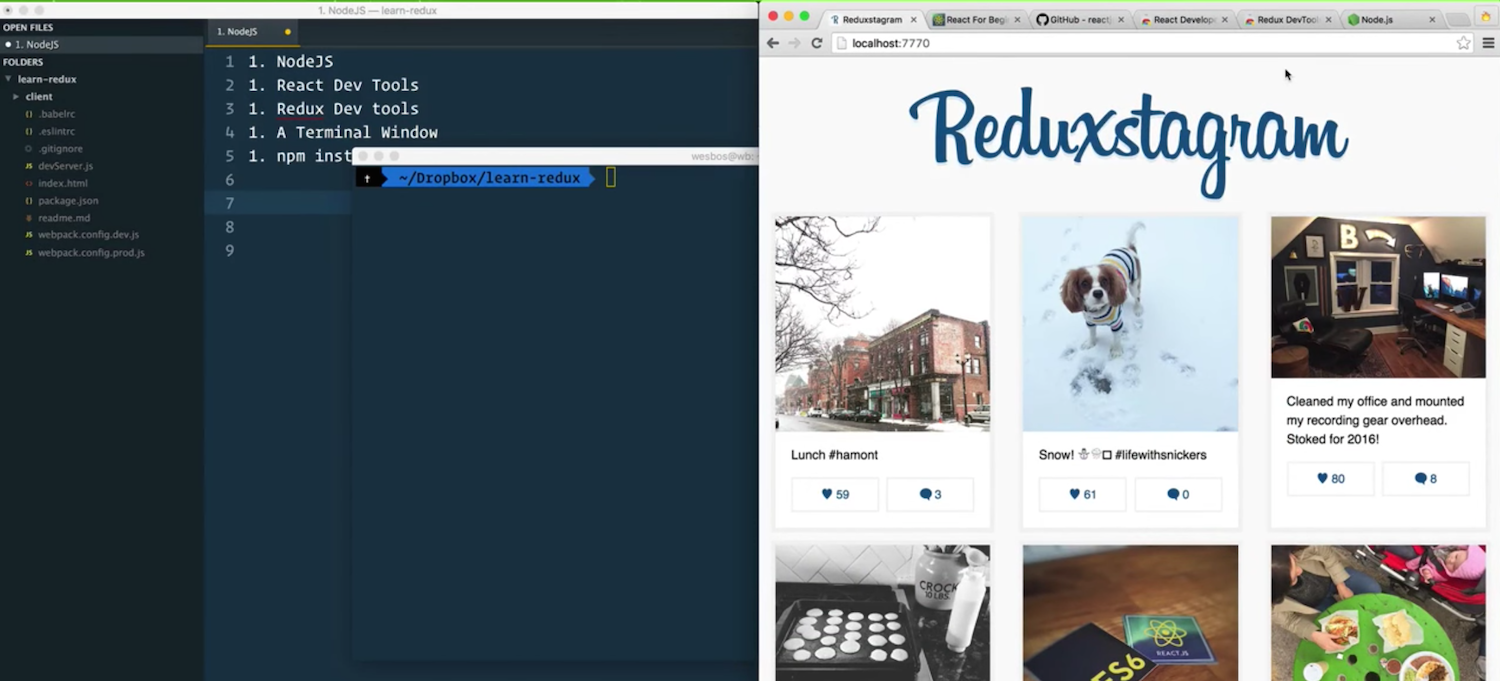Select the Reduxstagram browser tab
This screenshot has height=681, width=1500.
point(870,19)
